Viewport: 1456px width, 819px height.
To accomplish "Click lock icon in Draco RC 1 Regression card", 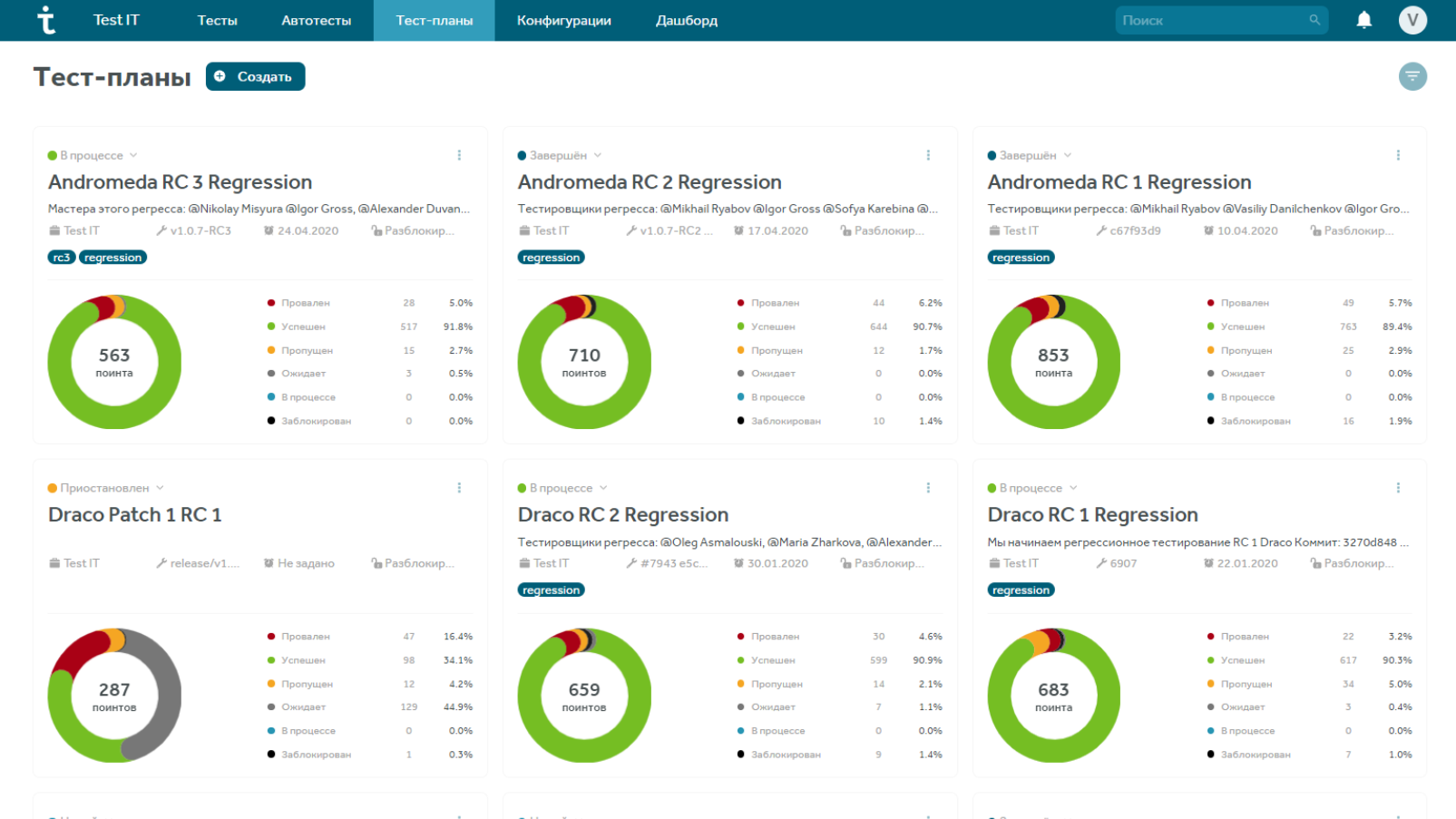I will 1315,563.
